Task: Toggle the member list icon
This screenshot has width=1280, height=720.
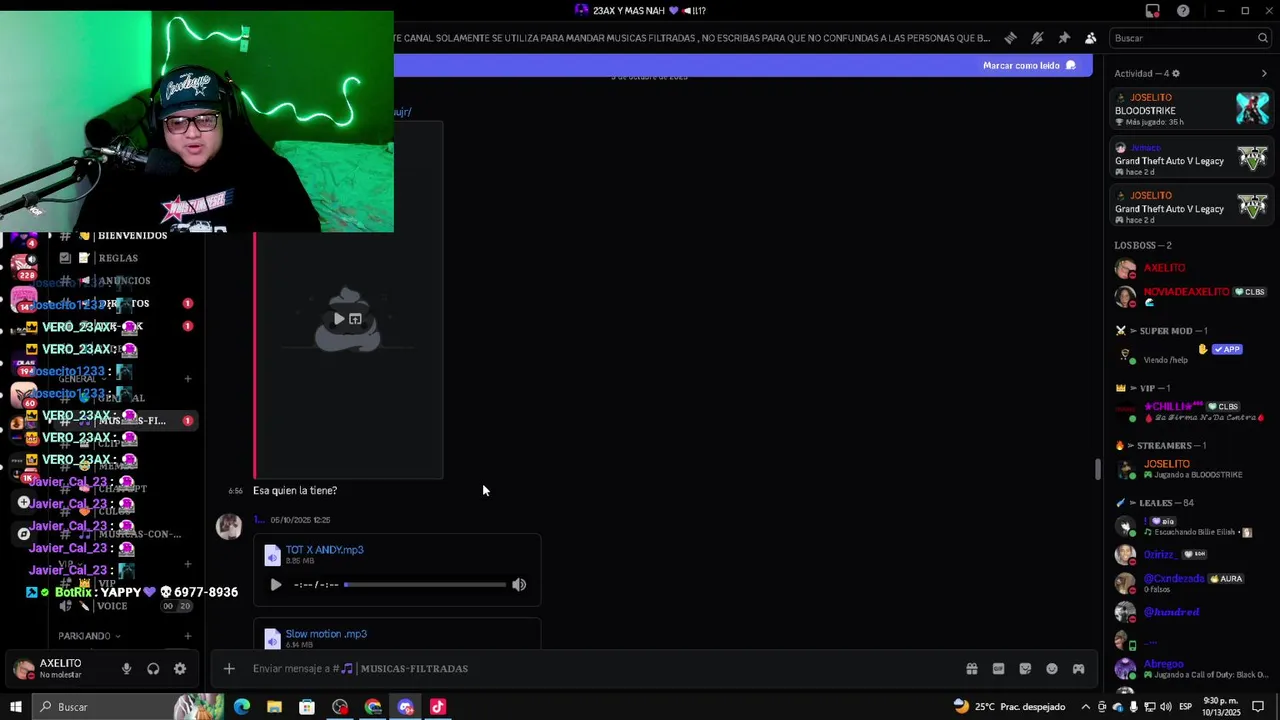Action: click(1090, 38)
